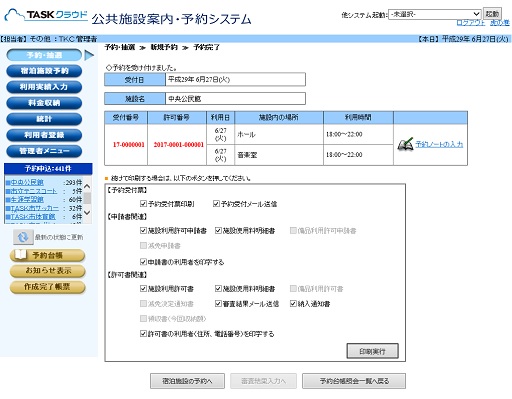Click the 音楽室 location cell

pyautogui.click(x=279, y=155)
